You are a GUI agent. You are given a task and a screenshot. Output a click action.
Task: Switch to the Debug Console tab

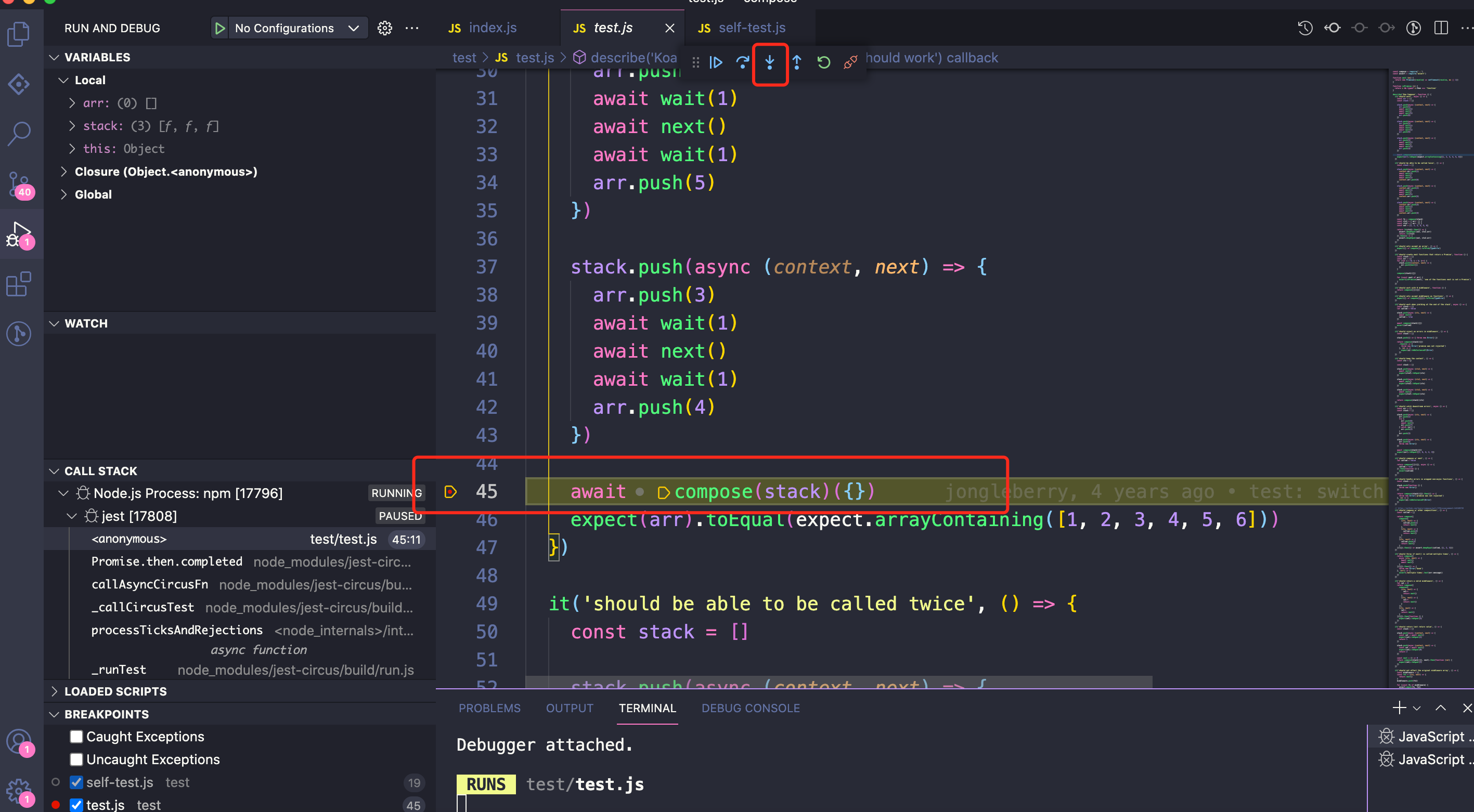(750, 708)
